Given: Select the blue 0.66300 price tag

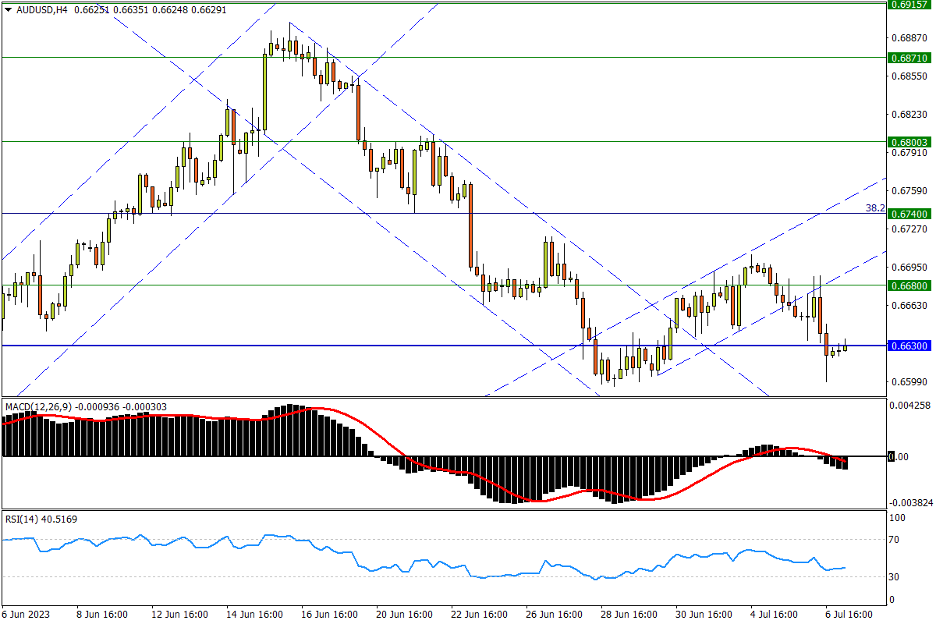Looking at the screenshot, I should click(x=908, y=346).
